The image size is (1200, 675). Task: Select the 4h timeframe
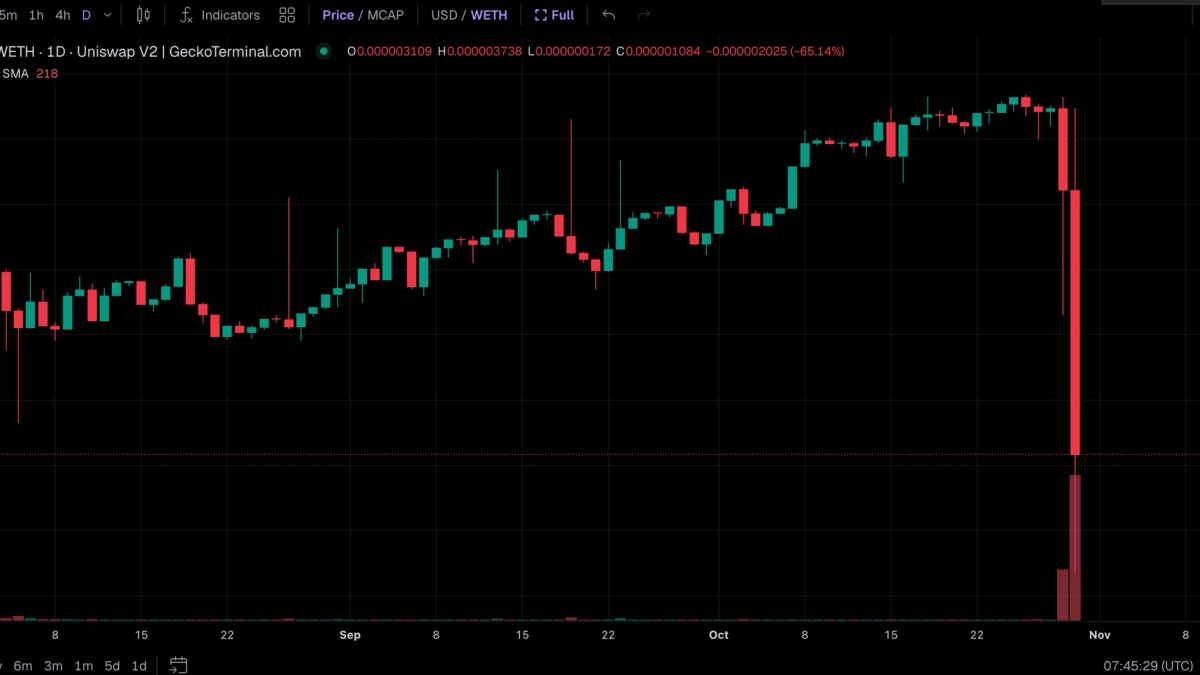tap(63, 15)
